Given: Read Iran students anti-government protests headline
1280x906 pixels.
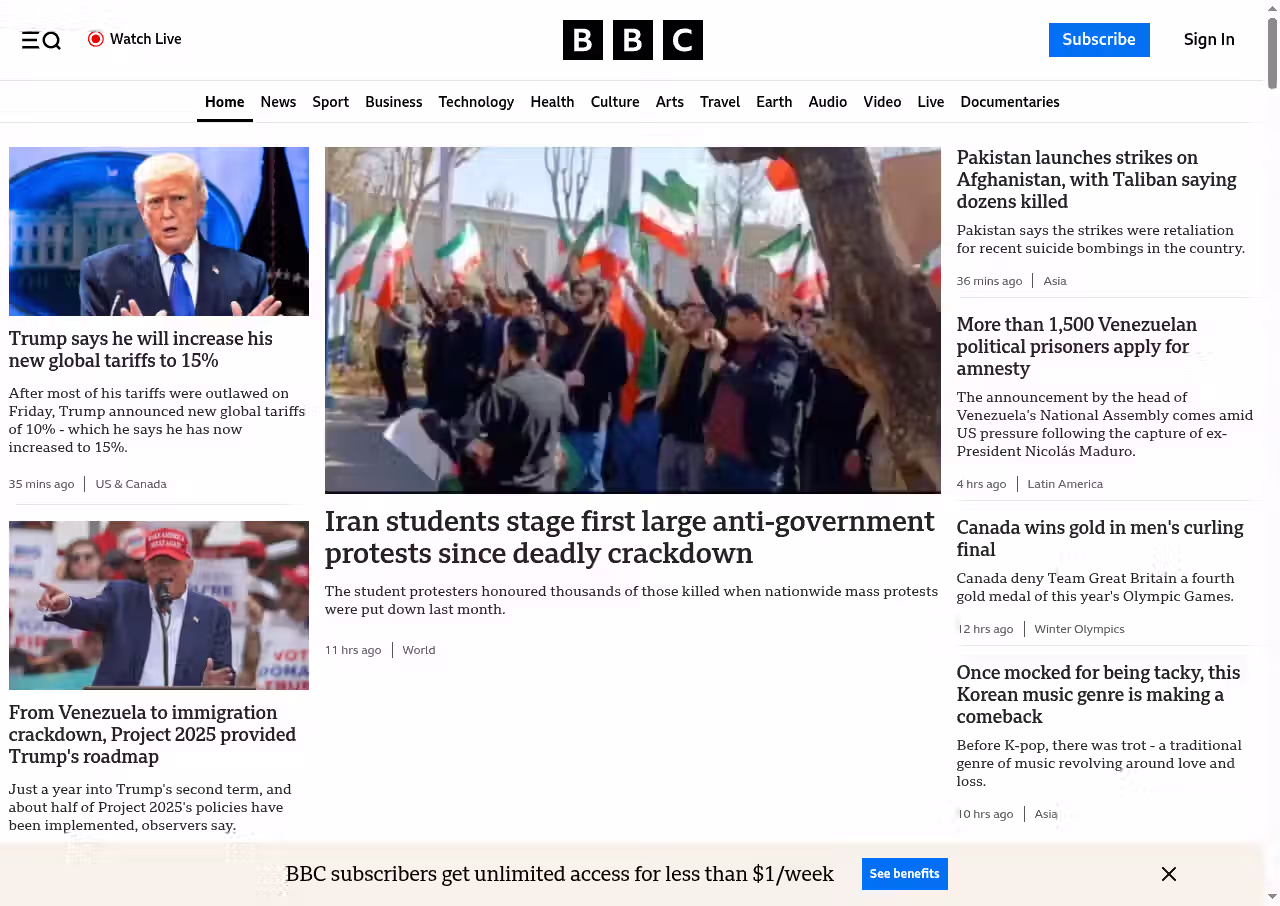Looking at the screenshot, I should pyautogui.click(x=629, y=537).
